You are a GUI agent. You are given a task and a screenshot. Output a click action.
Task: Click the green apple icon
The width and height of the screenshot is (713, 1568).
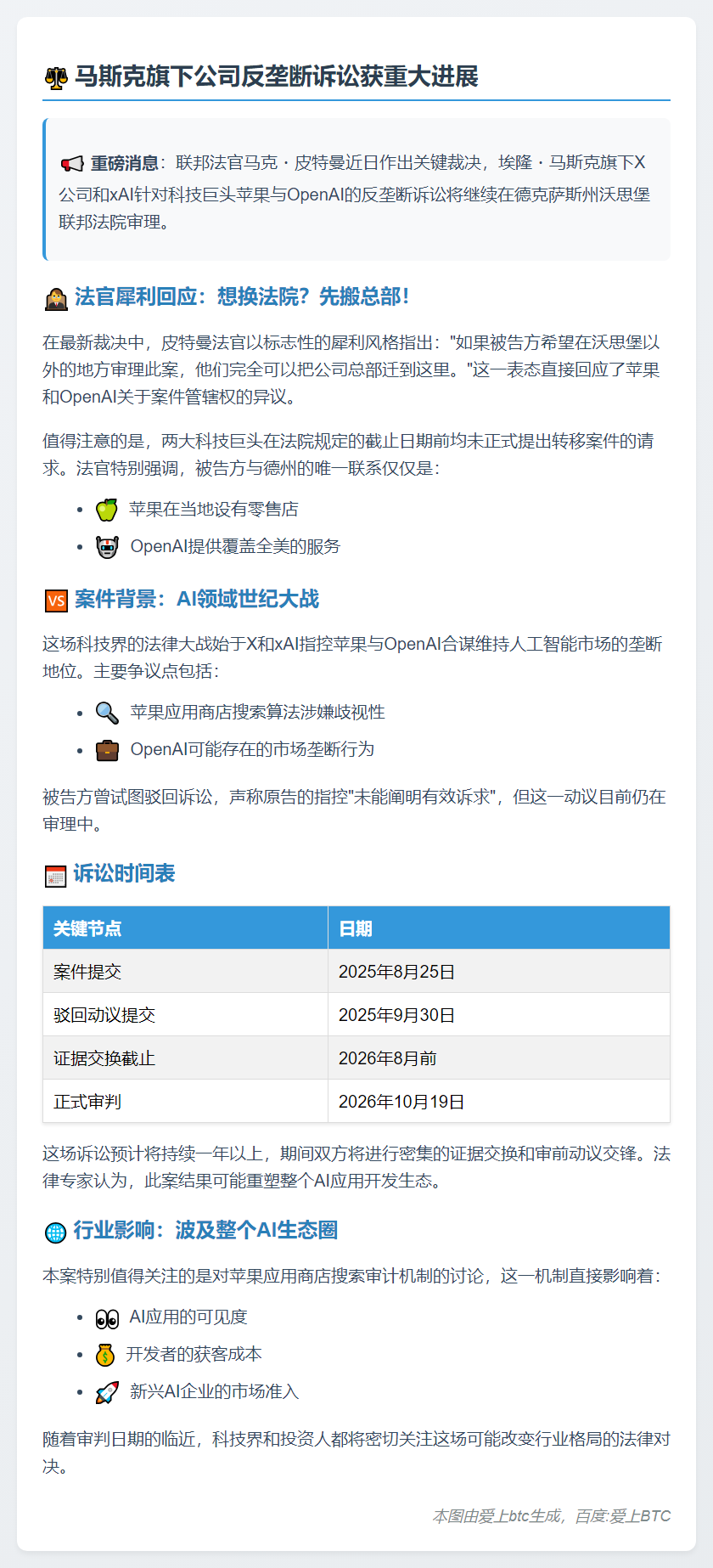[107, 510]
